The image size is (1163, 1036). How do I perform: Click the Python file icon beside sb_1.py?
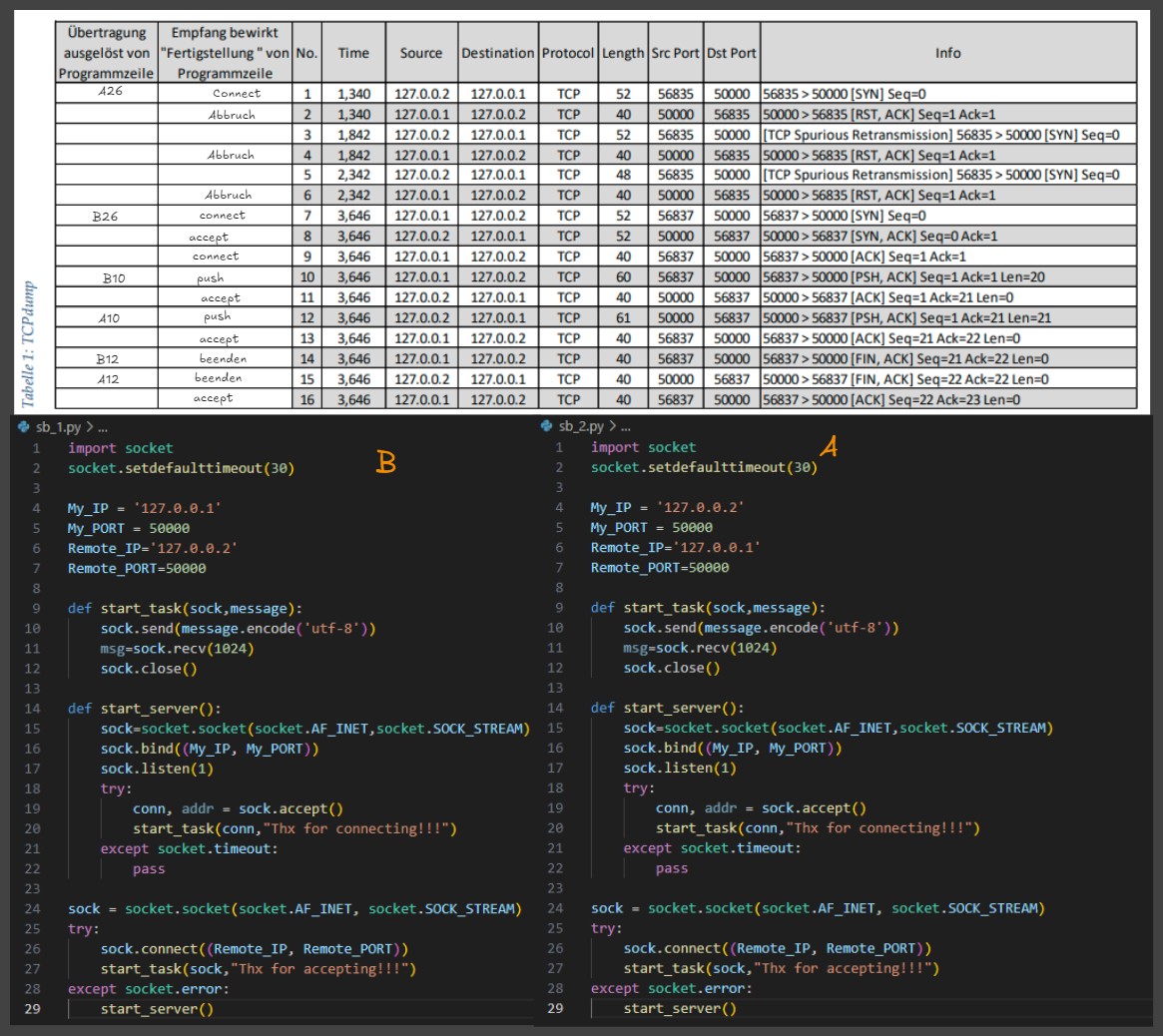tap(24, 427)
